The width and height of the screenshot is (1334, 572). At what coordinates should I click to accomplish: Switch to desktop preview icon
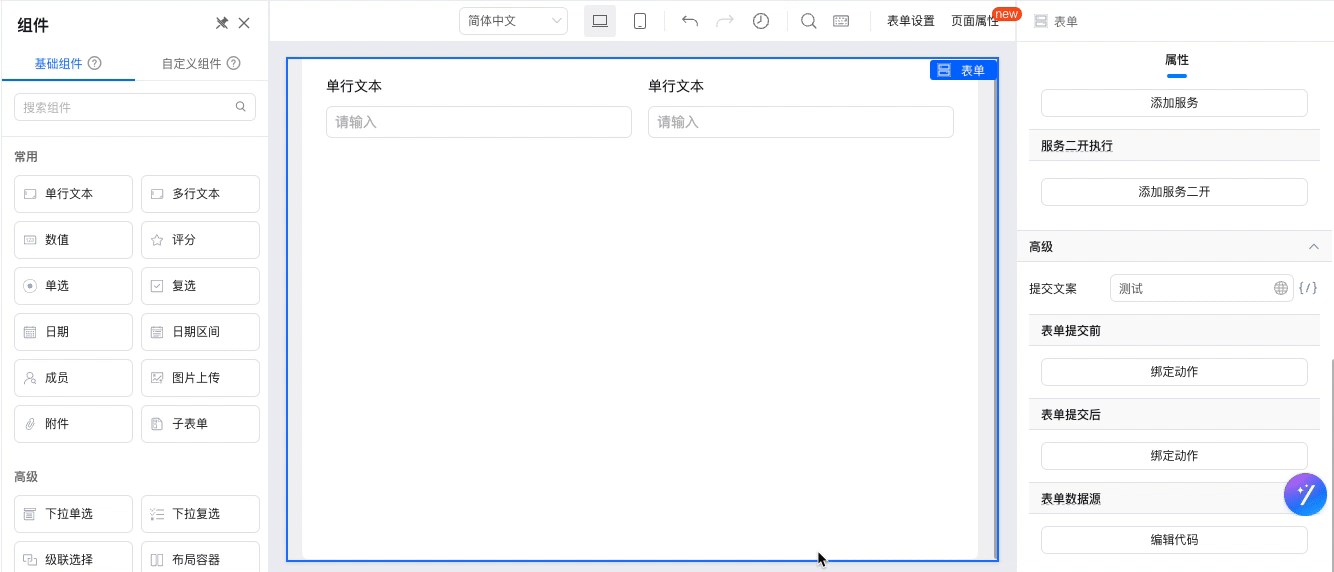click(x=600, y=21)
